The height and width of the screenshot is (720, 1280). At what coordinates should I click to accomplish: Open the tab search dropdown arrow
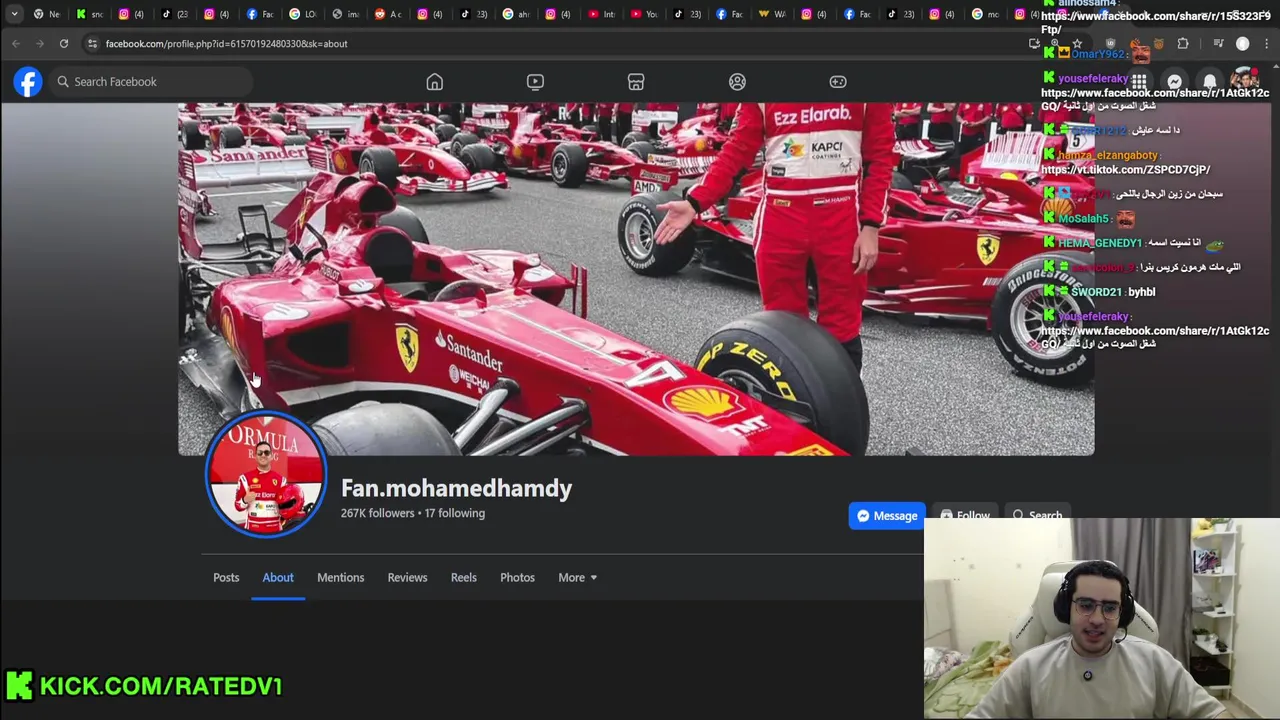tap(14, 14)
